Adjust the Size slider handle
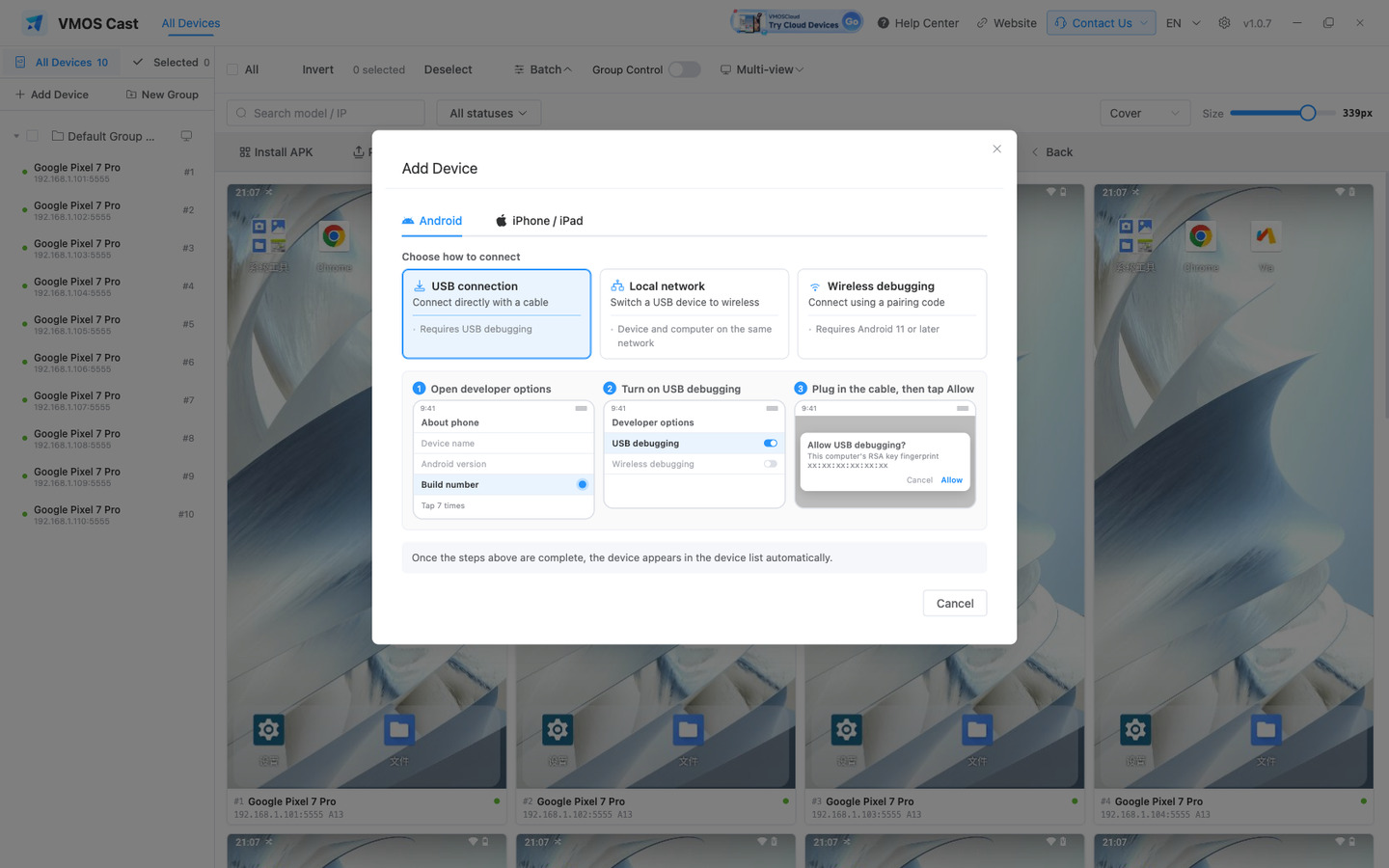This screenshot has height=868, width=1389. tap(1308, 113)
